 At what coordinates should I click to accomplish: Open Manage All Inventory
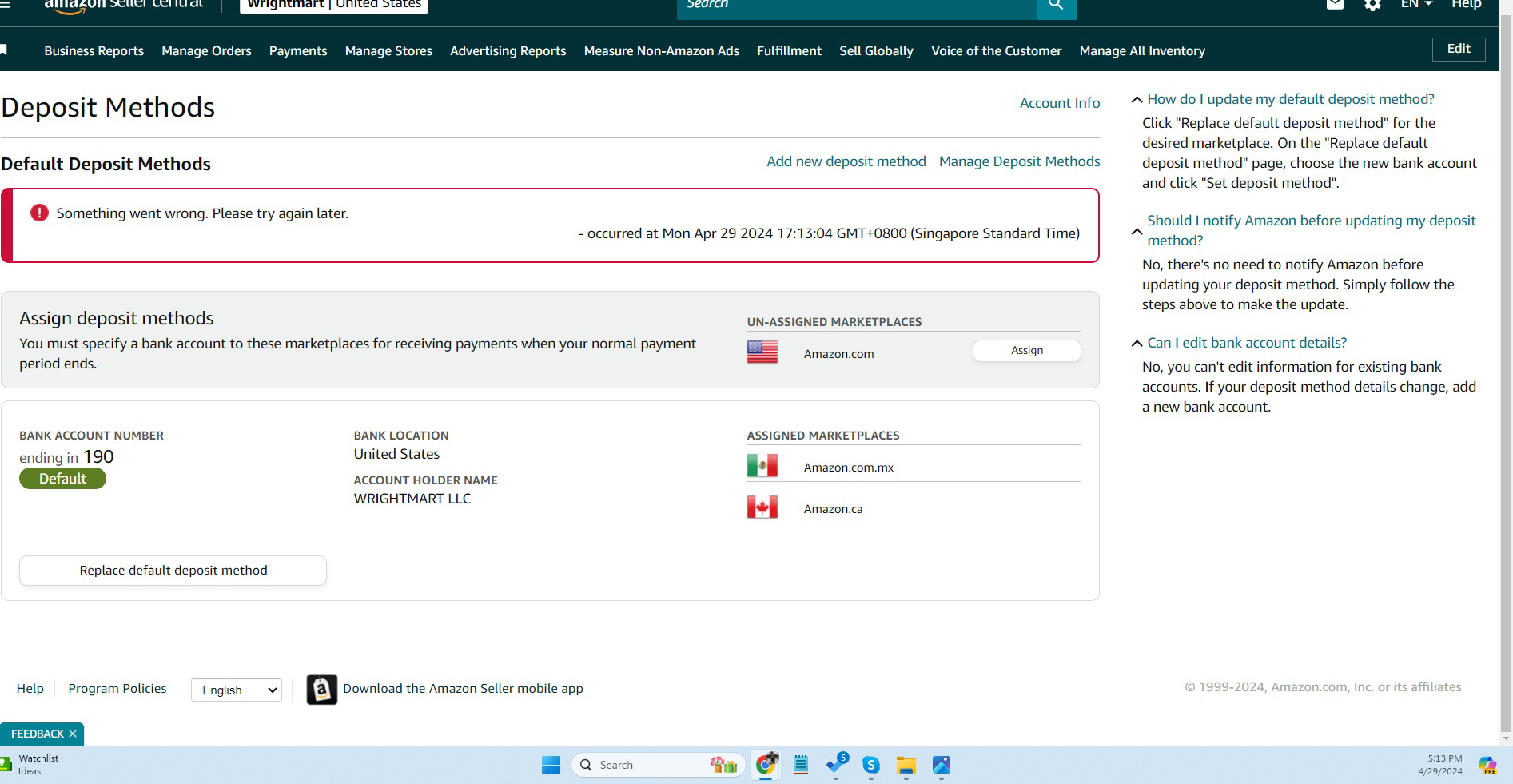coord(1142,50)
